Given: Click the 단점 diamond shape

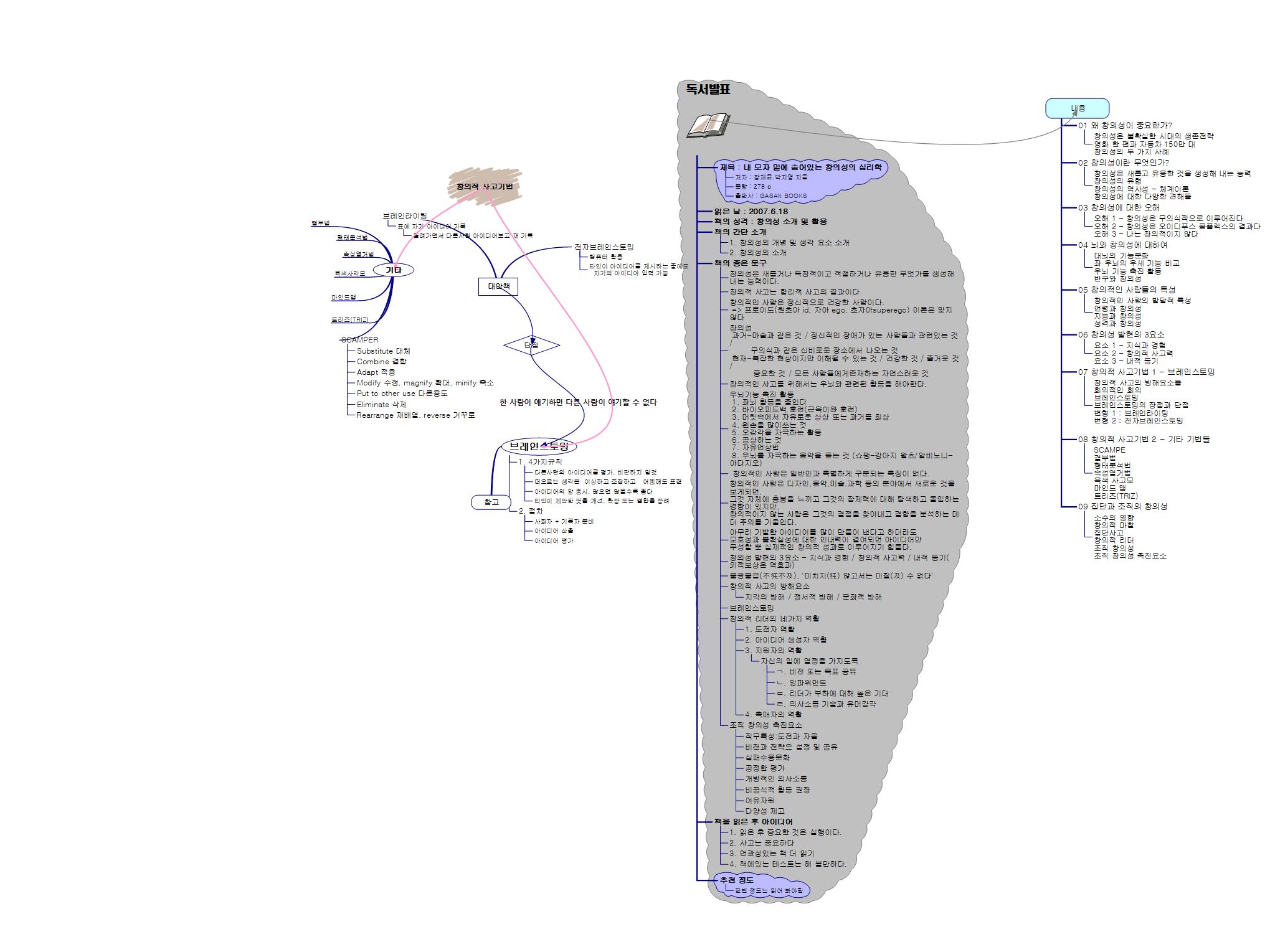Looking at the screenshot, I should 531,344.
